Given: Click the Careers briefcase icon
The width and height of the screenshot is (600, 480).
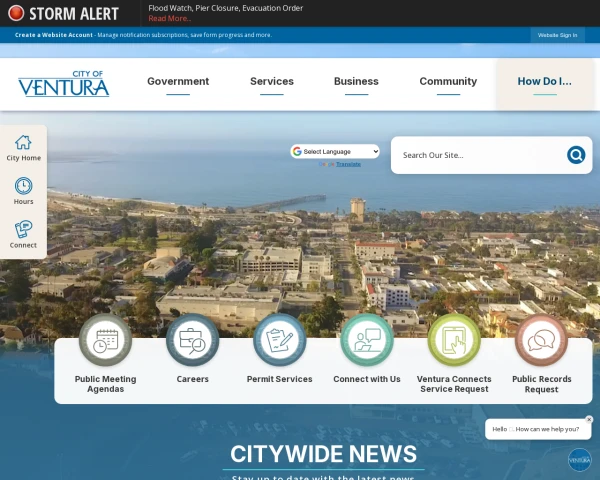Looking at the screenshot, I should (x=192, y=340).
